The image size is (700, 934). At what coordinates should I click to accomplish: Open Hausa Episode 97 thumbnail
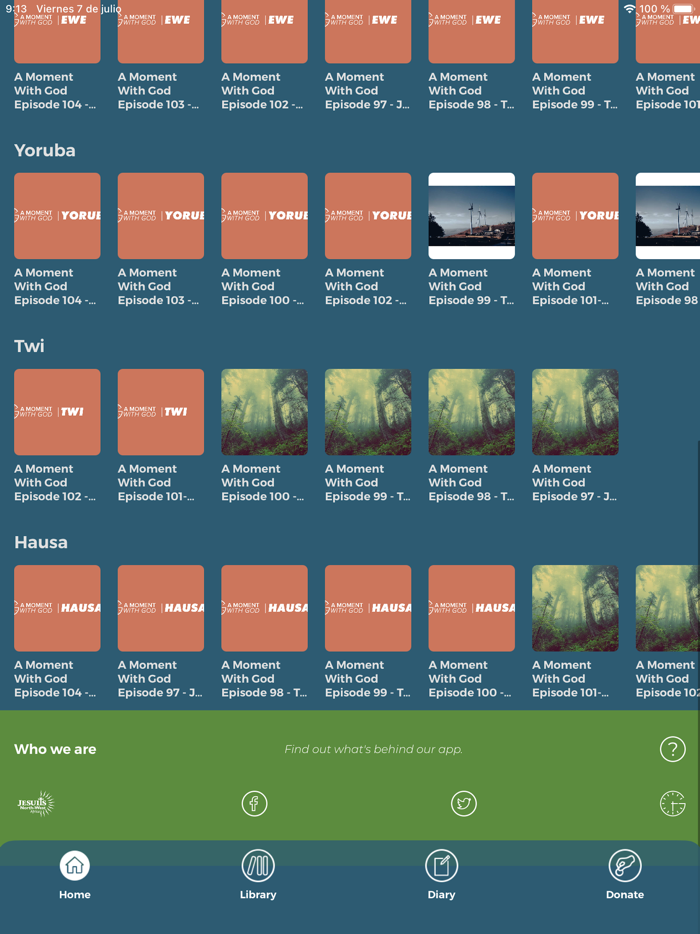161,608
